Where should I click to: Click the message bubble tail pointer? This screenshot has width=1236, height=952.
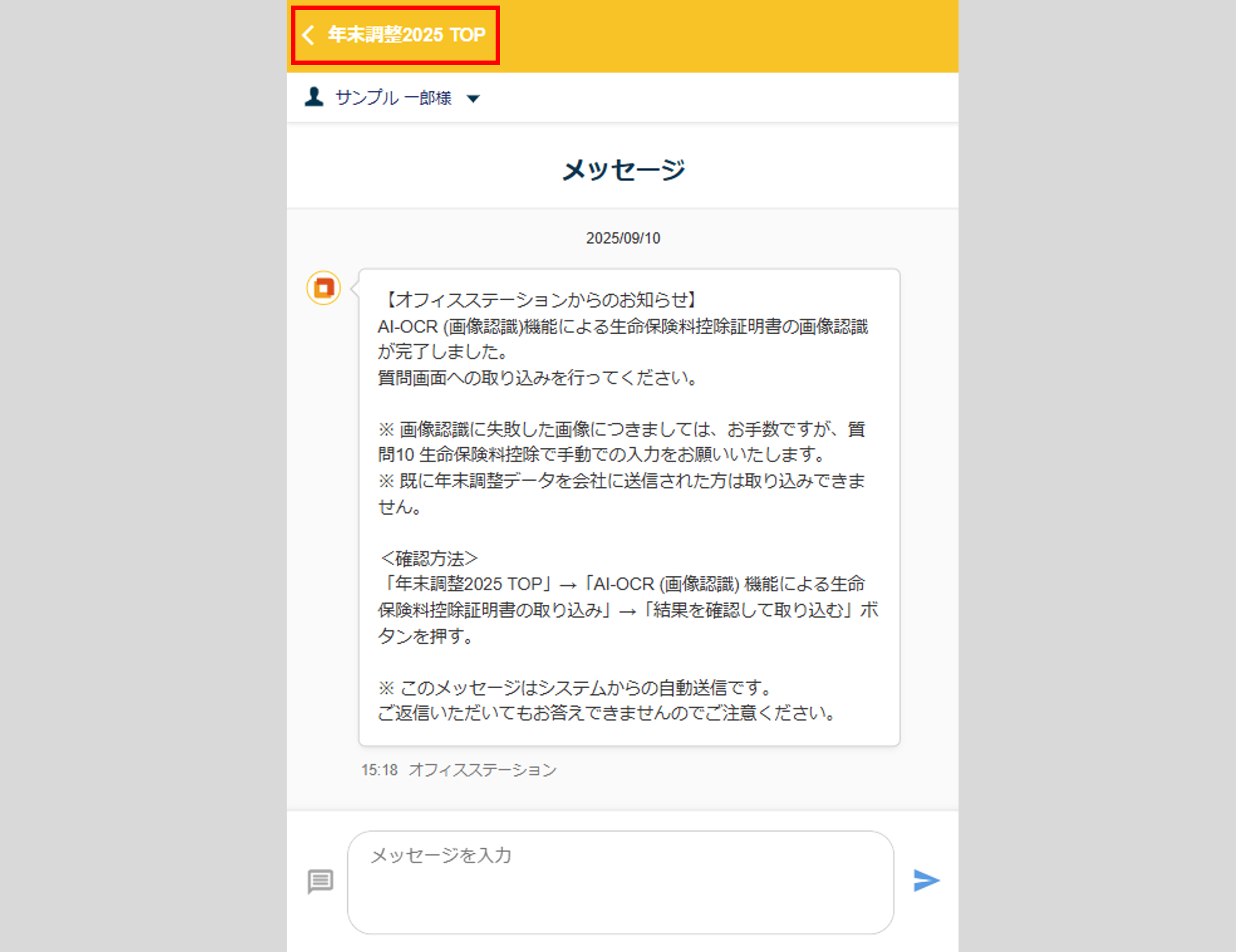355,289
